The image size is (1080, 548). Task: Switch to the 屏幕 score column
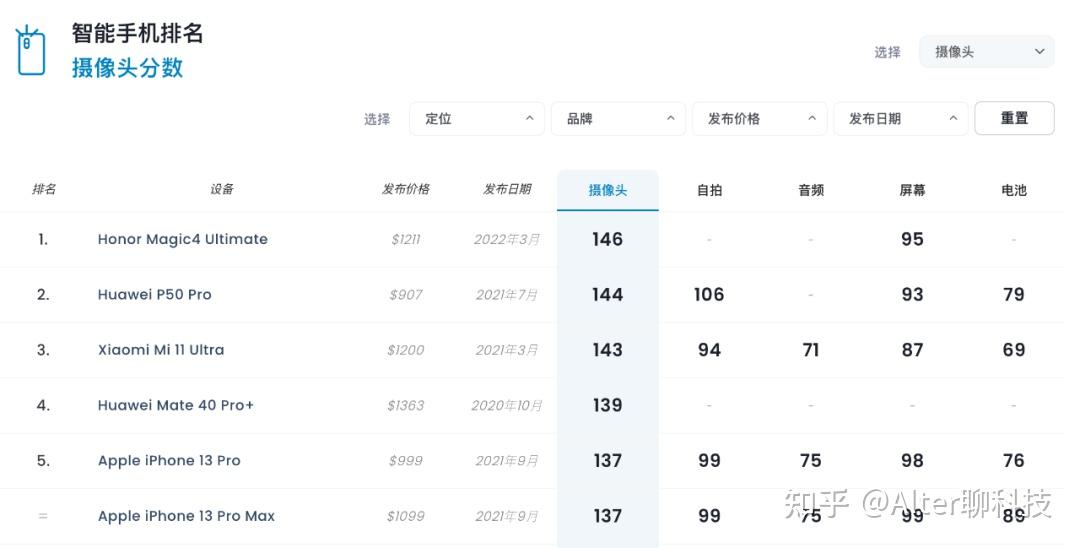912,190
